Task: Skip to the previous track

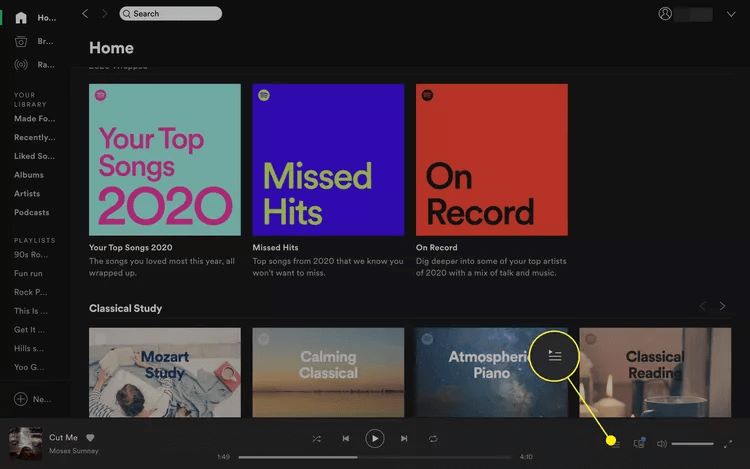Action: [346, 438]
